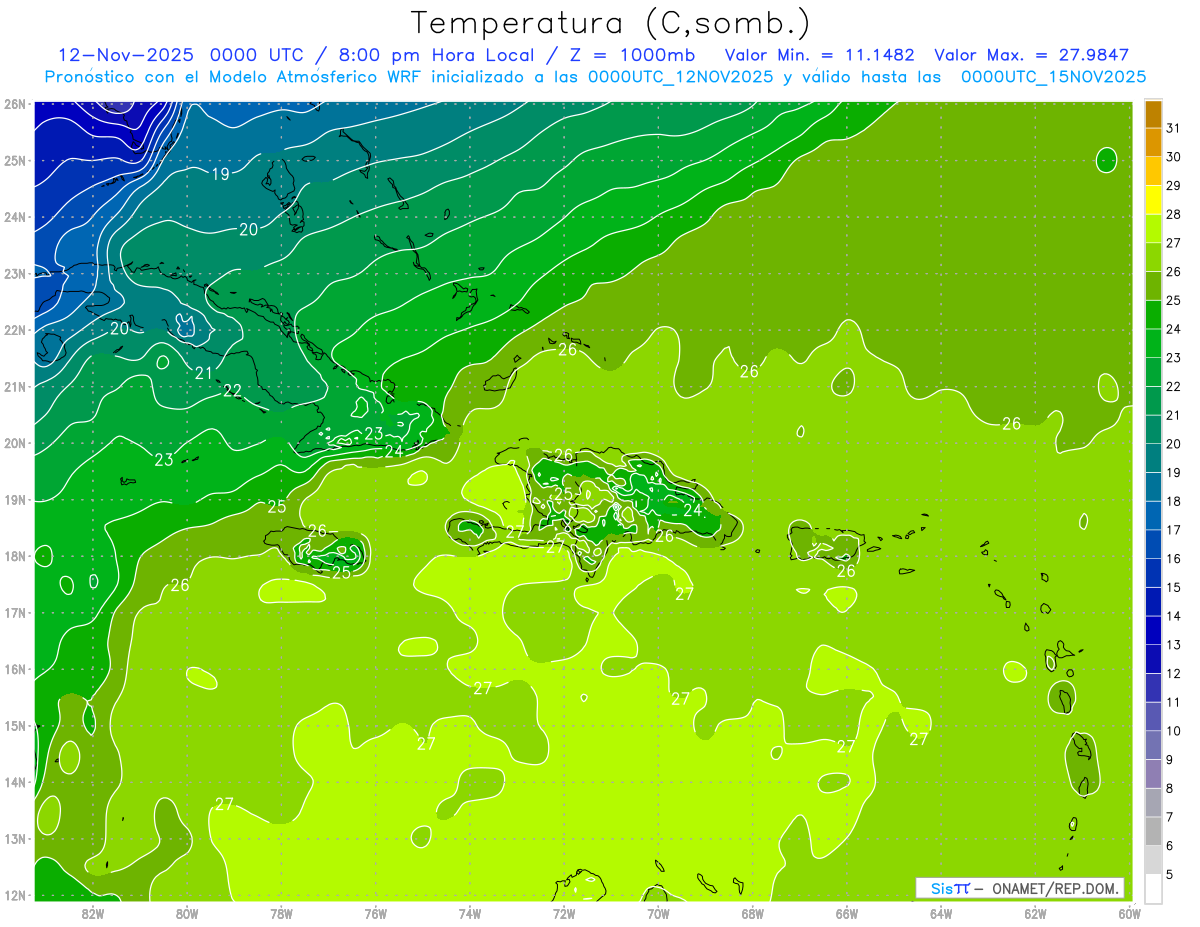Click the 78W longitude axis label
The height and width of the screenshot is (927, 1200).
tap(281, 913)
